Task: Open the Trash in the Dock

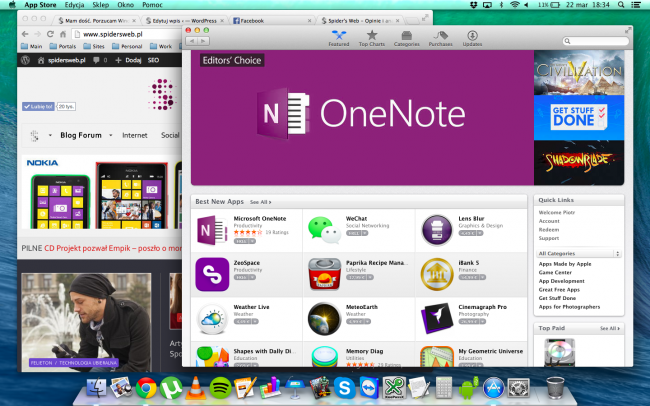Action: (x=555, y=388)
